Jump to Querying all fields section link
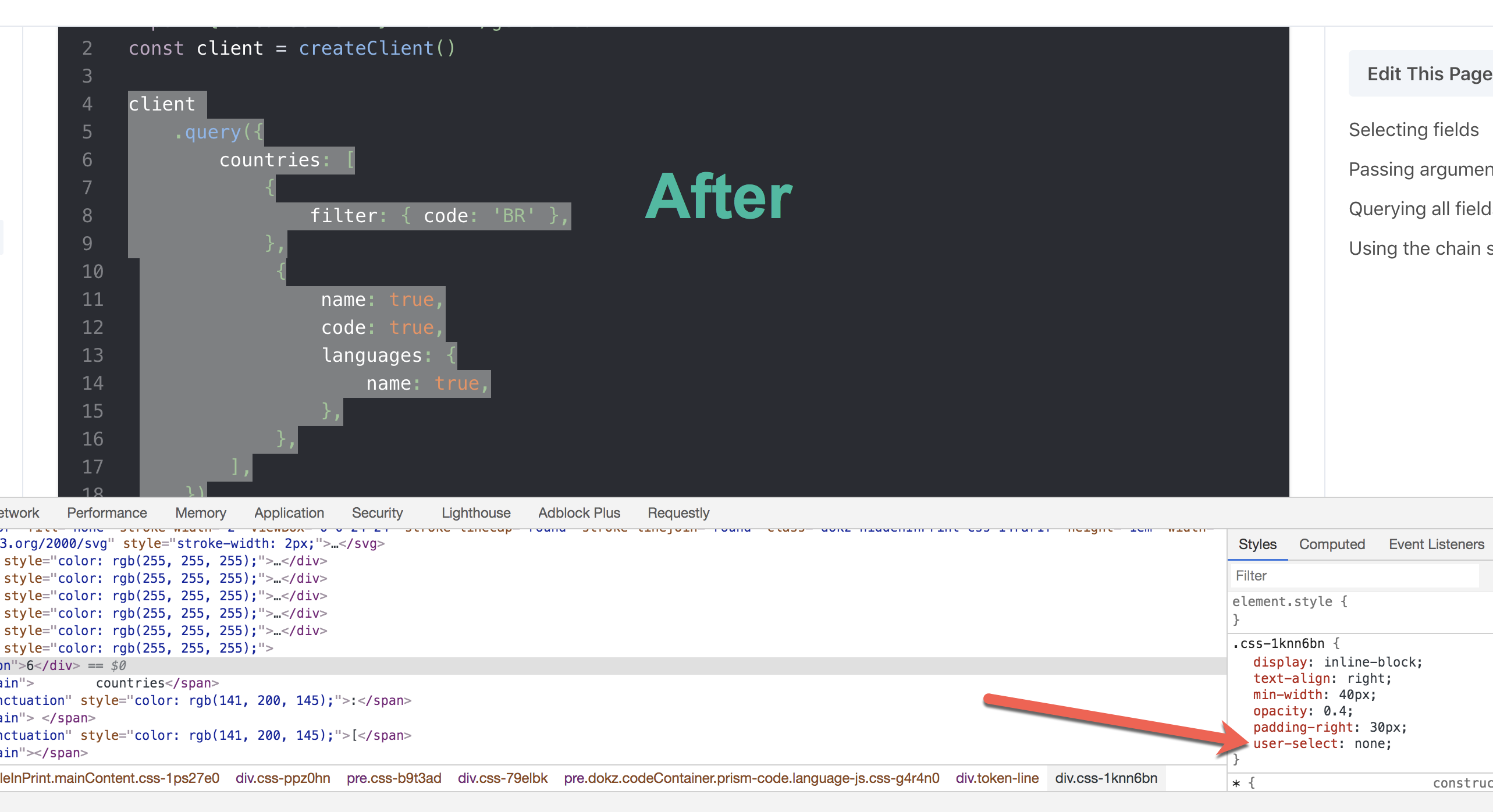This screenshot has height=812, width=1493. click(x=1419, y=209)
